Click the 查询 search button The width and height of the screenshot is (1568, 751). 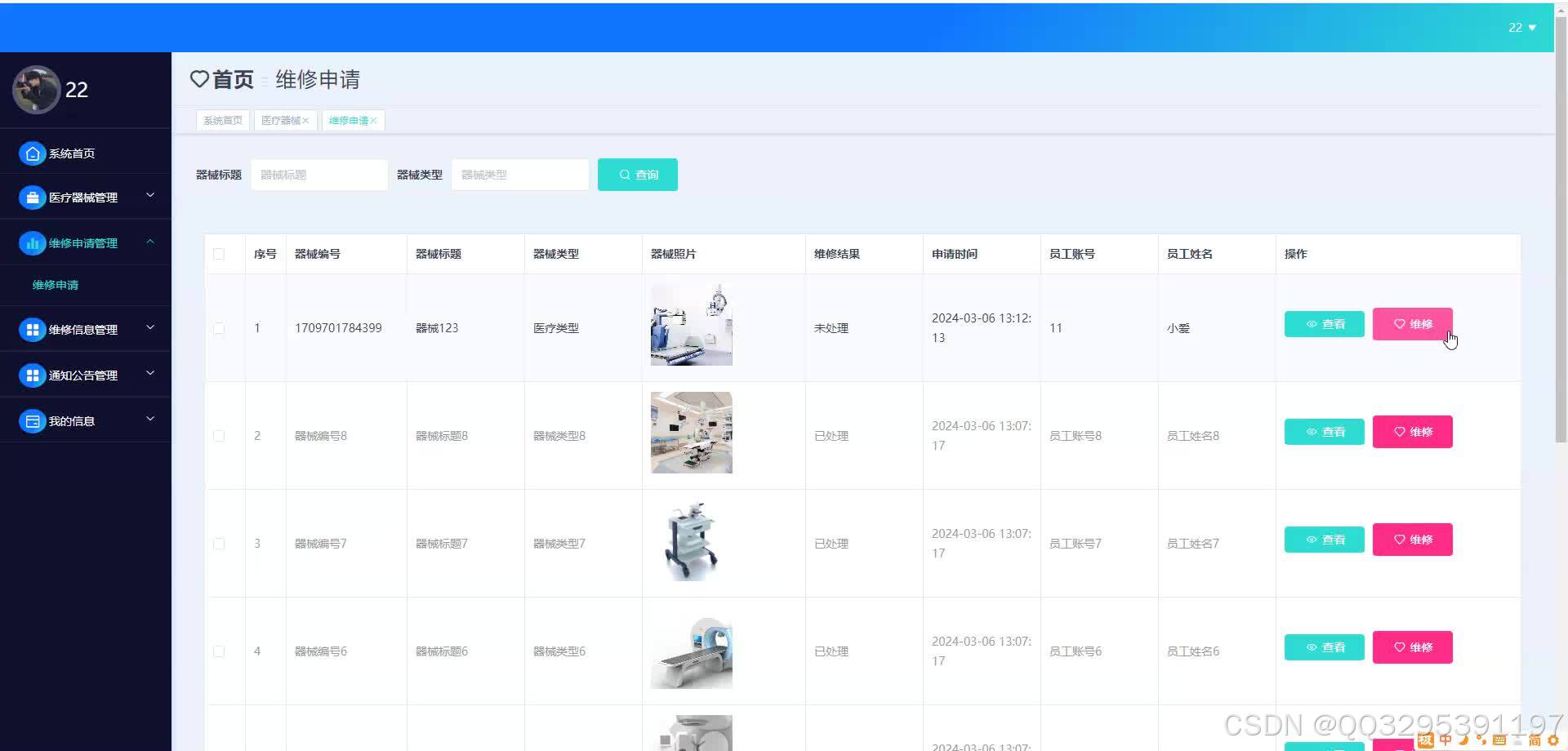(637, 174)
